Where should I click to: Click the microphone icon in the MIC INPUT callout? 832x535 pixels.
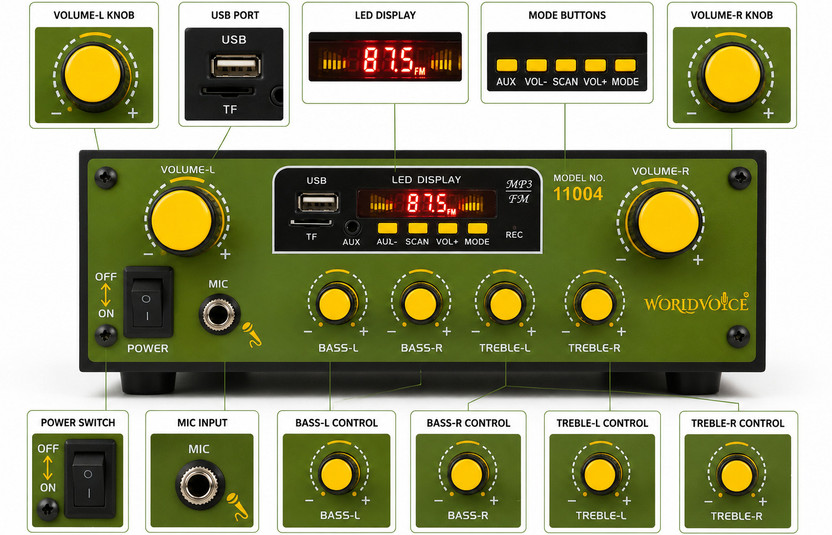(x=237, y=506)
